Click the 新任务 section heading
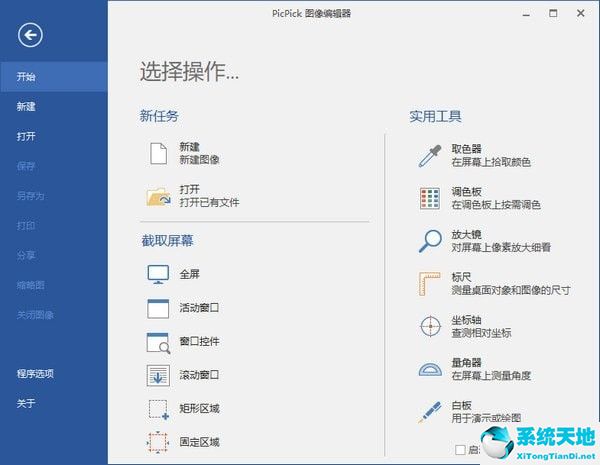This screenshot has height=465, width=600. click(159, 116)
